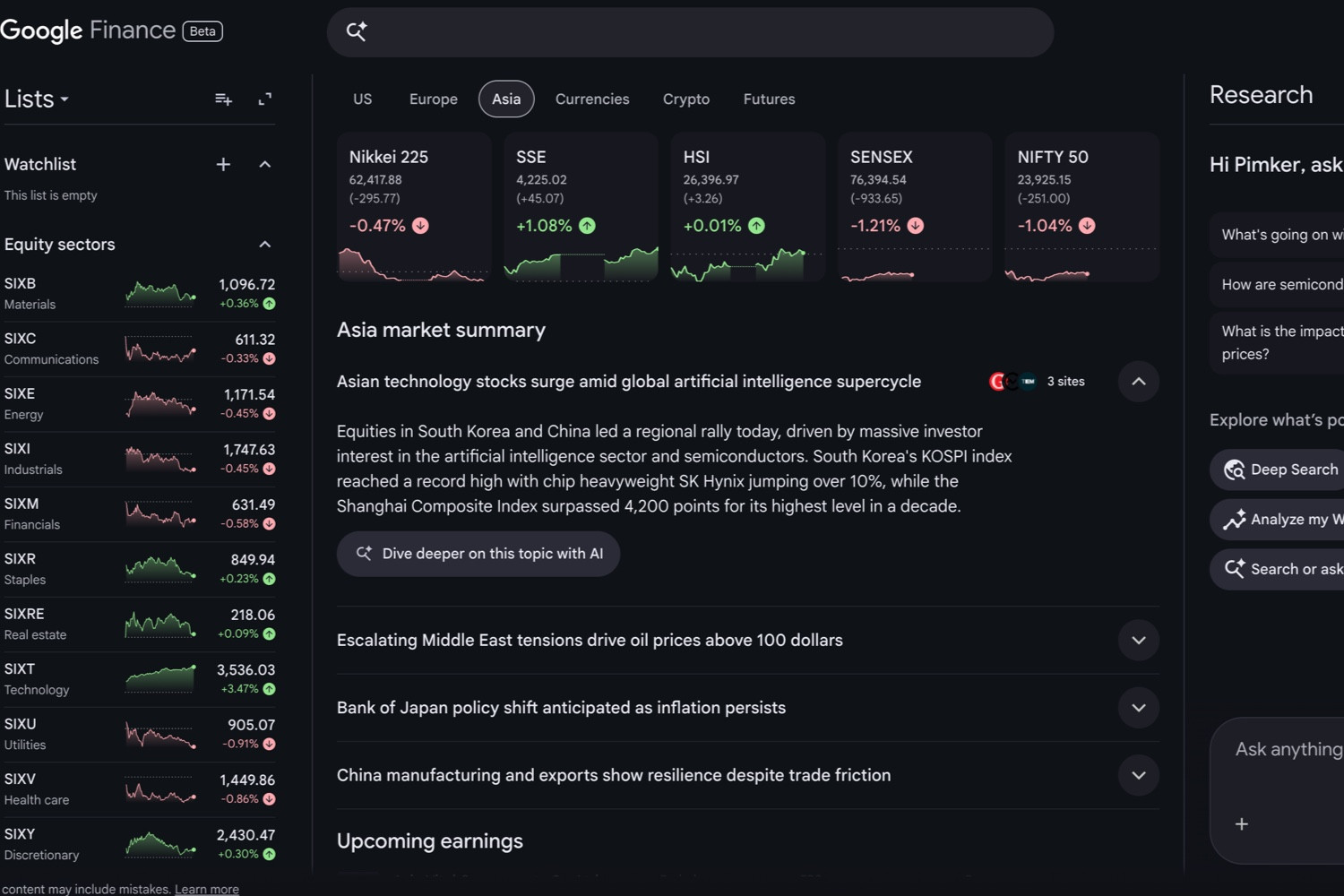Select SIXE Energy sector row
This screenshot has width=1344, height=896.
[x=139, y=404]
